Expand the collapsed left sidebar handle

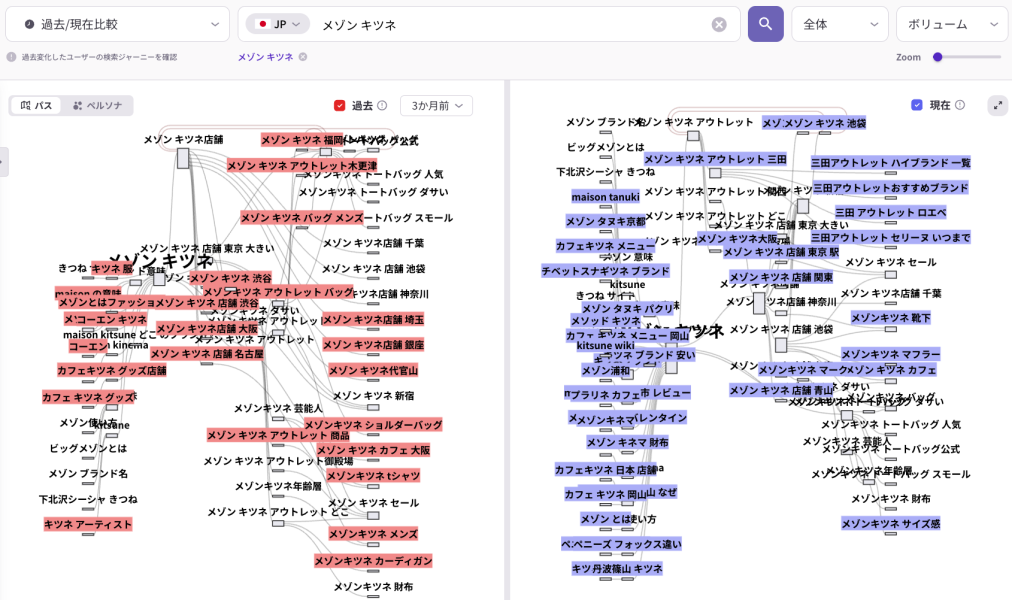click(x=3, y=162)
